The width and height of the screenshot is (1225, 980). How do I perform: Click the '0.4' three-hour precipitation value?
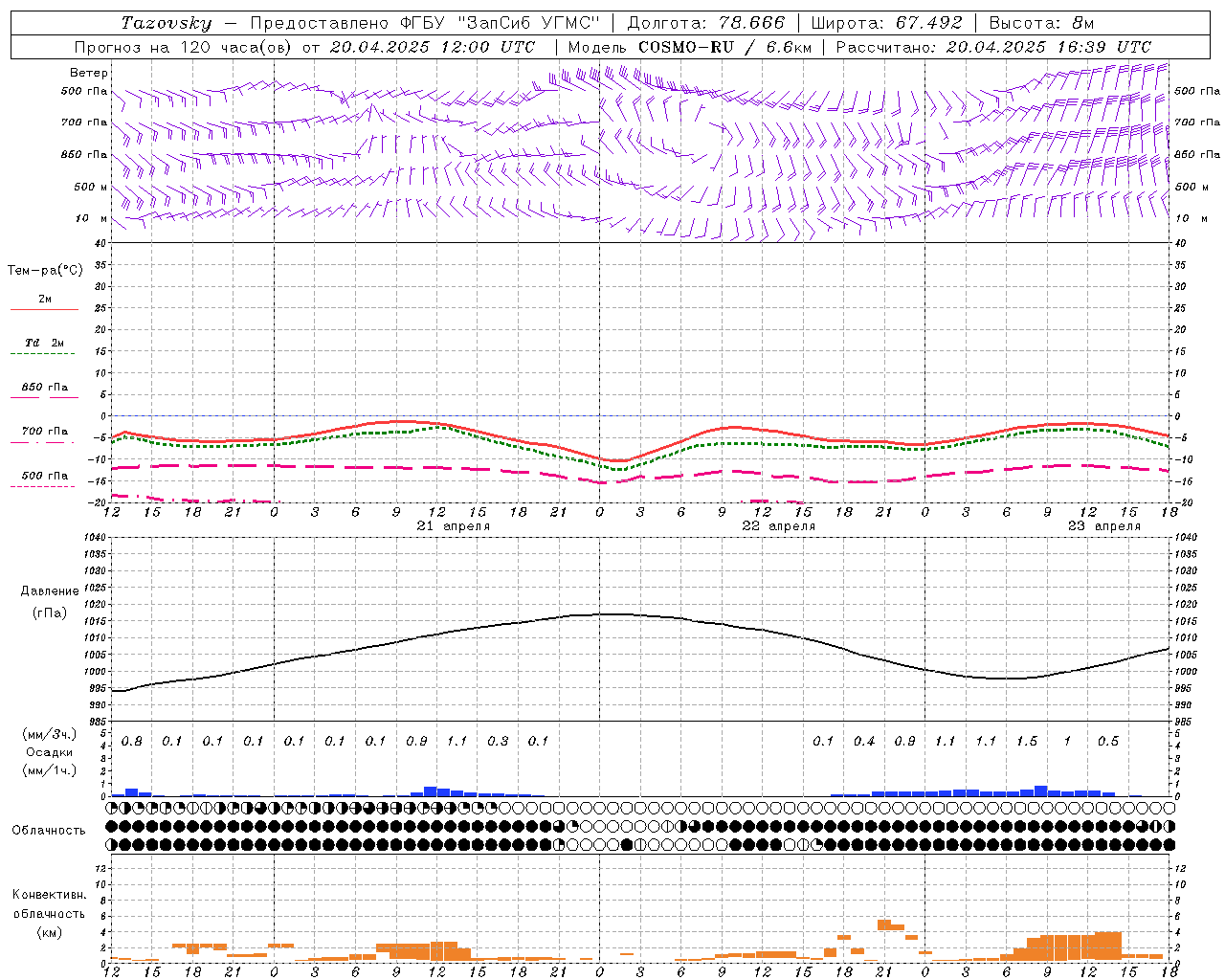864,742
